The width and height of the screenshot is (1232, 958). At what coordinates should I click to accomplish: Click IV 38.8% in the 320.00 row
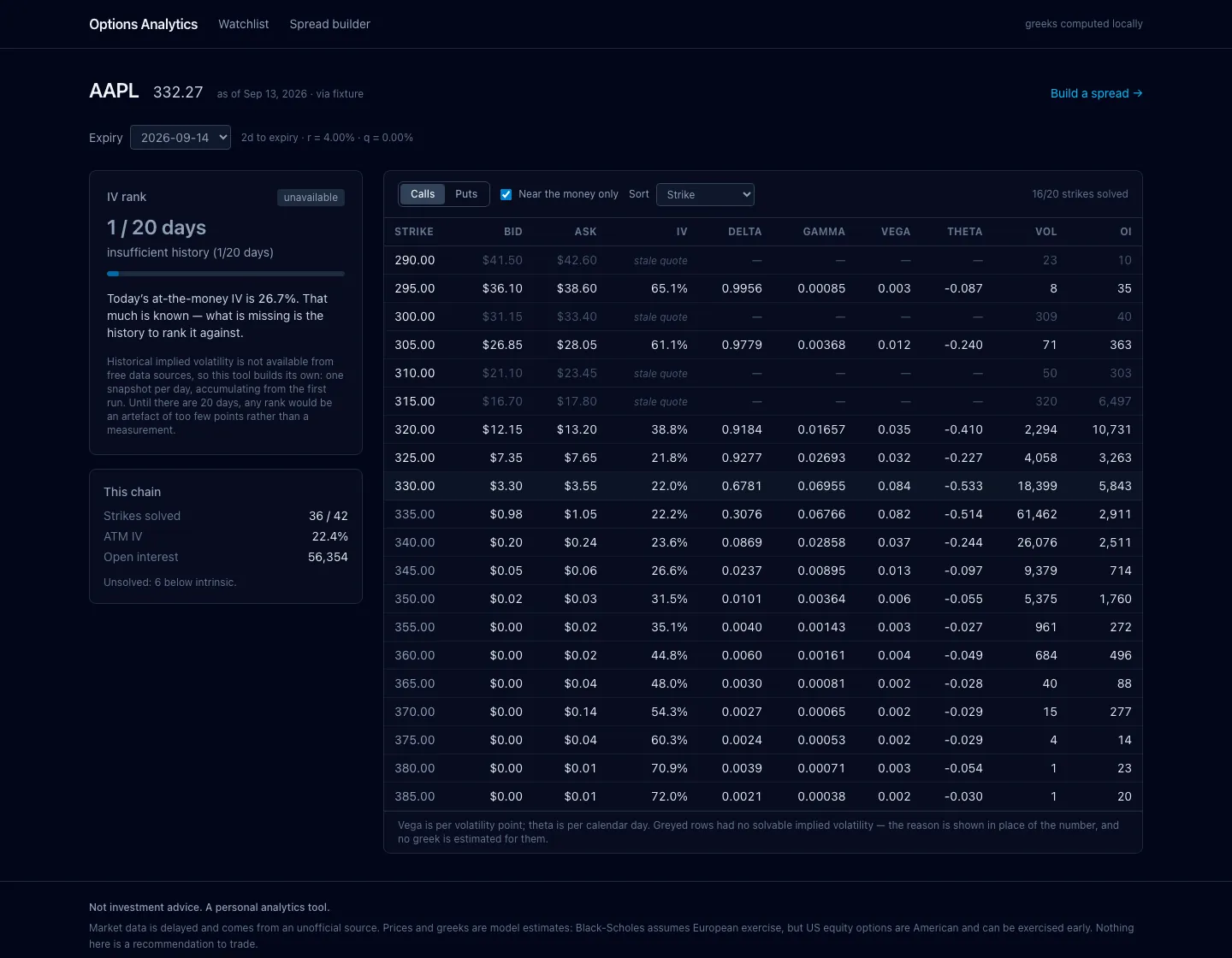point(669,429)
